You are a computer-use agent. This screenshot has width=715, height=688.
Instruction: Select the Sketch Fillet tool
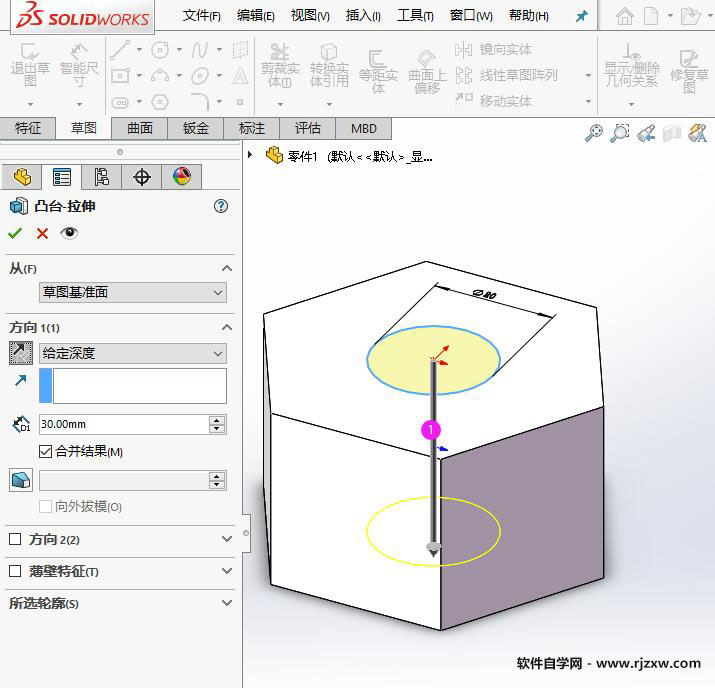coord(200,101)
